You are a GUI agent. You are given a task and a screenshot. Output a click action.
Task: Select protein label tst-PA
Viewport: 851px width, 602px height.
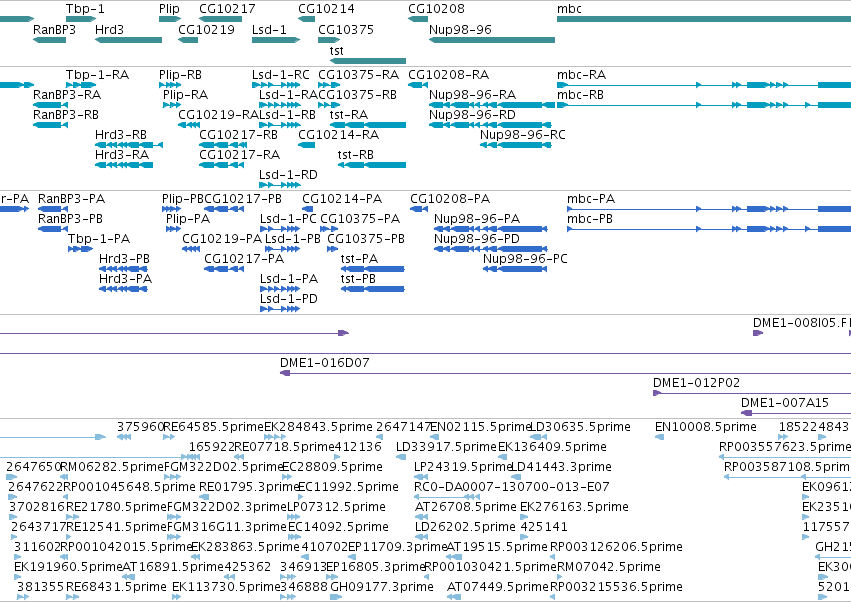[x=359, y=259]
